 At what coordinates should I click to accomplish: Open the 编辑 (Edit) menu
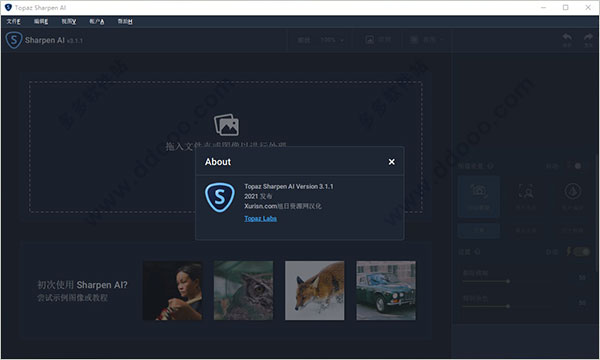[41, 21]
